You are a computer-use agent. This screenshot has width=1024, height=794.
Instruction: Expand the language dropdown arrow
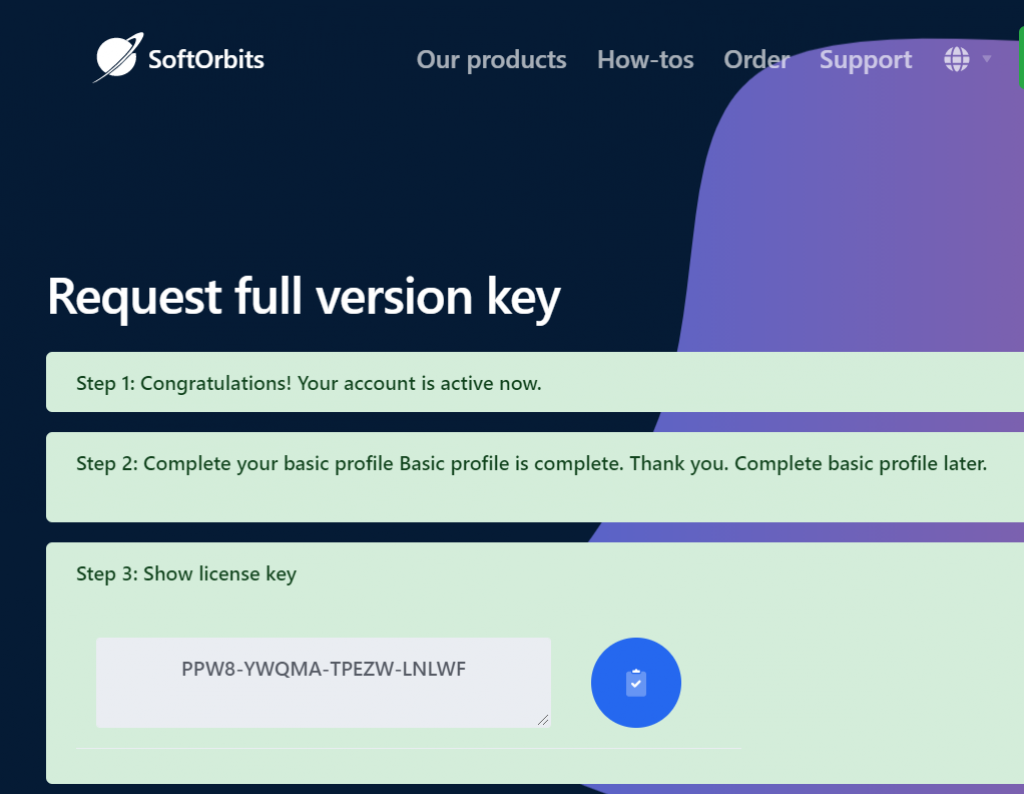click(987, 59)
